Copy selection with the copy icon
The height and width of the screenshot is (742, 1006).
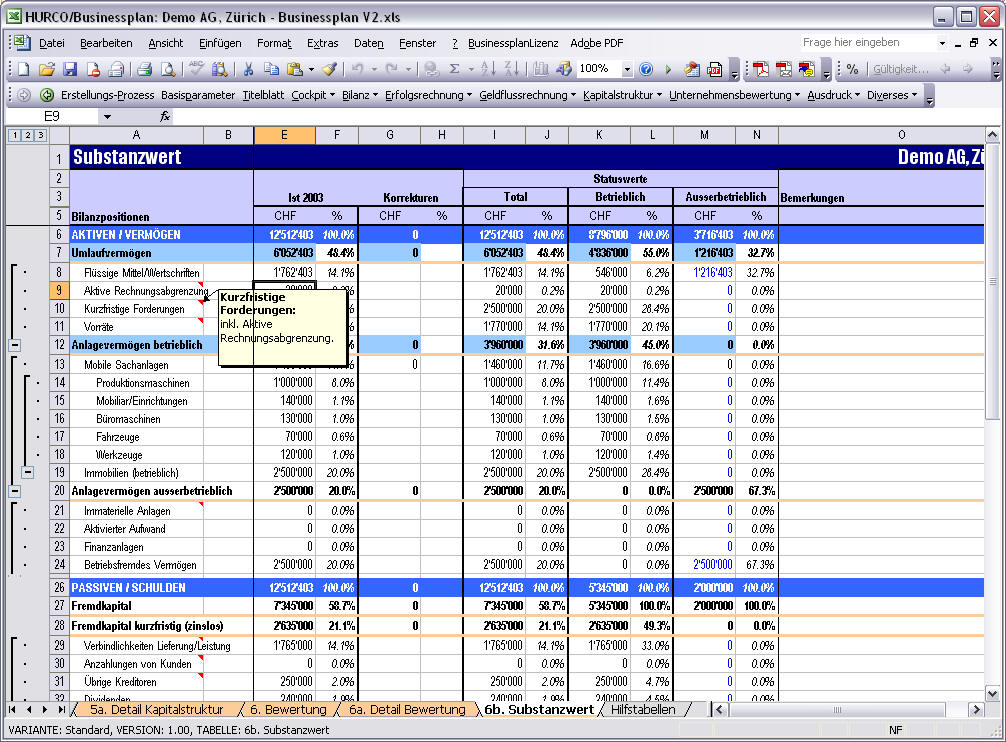point(271,69)
